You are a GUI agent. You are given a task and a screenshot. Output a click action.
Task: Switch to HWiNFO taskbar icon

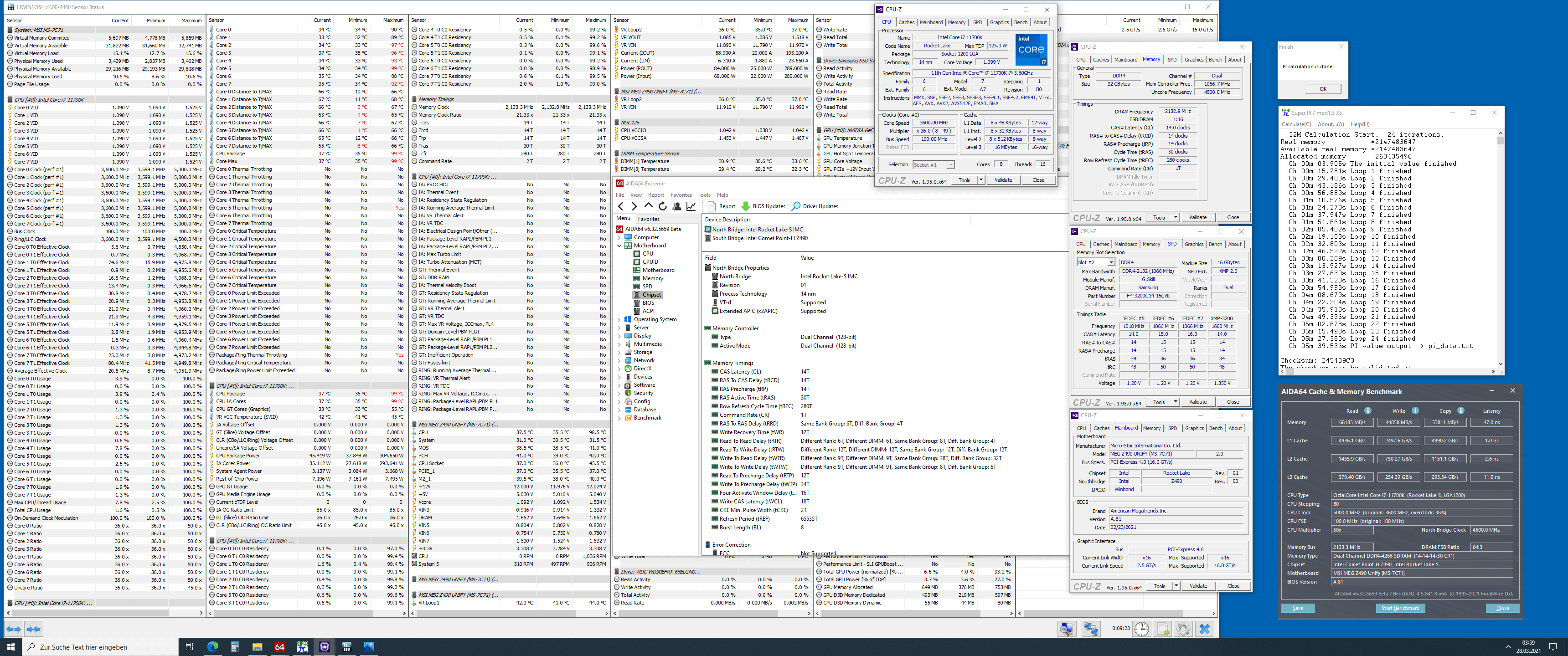[x=347, y=646]
